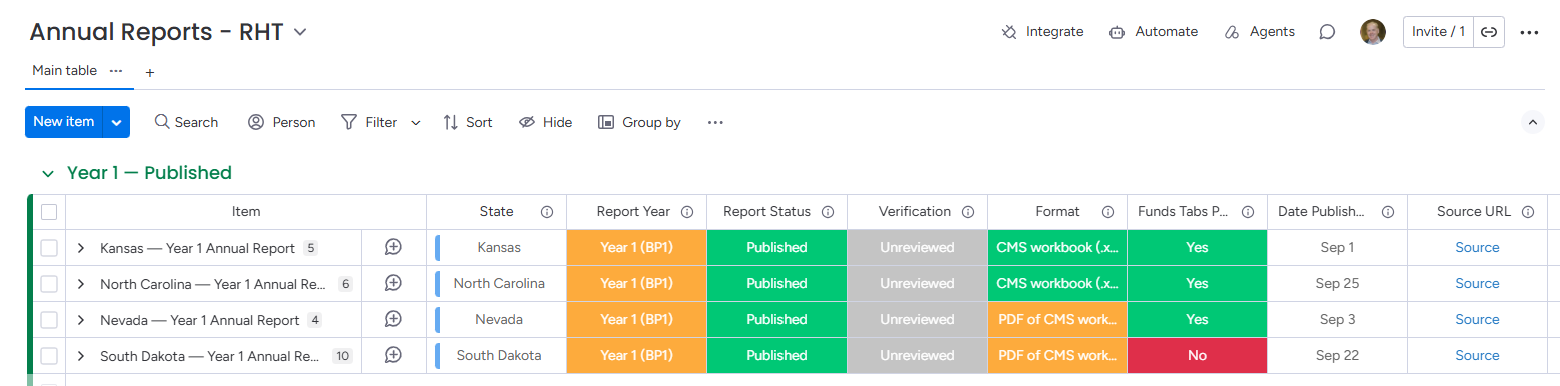1560x386 pixels.
Task: Switch to the Main table tab
Action: coord(64,71)
